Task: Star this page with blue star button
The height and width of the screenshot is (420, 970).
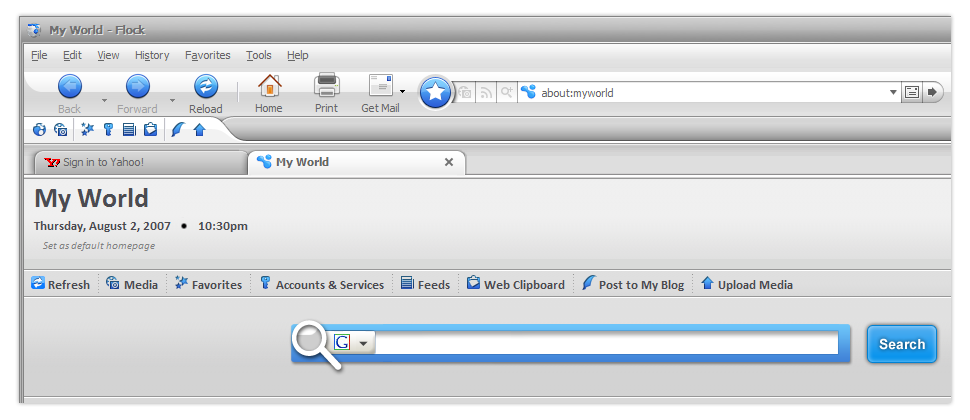Action: (436, 93)
